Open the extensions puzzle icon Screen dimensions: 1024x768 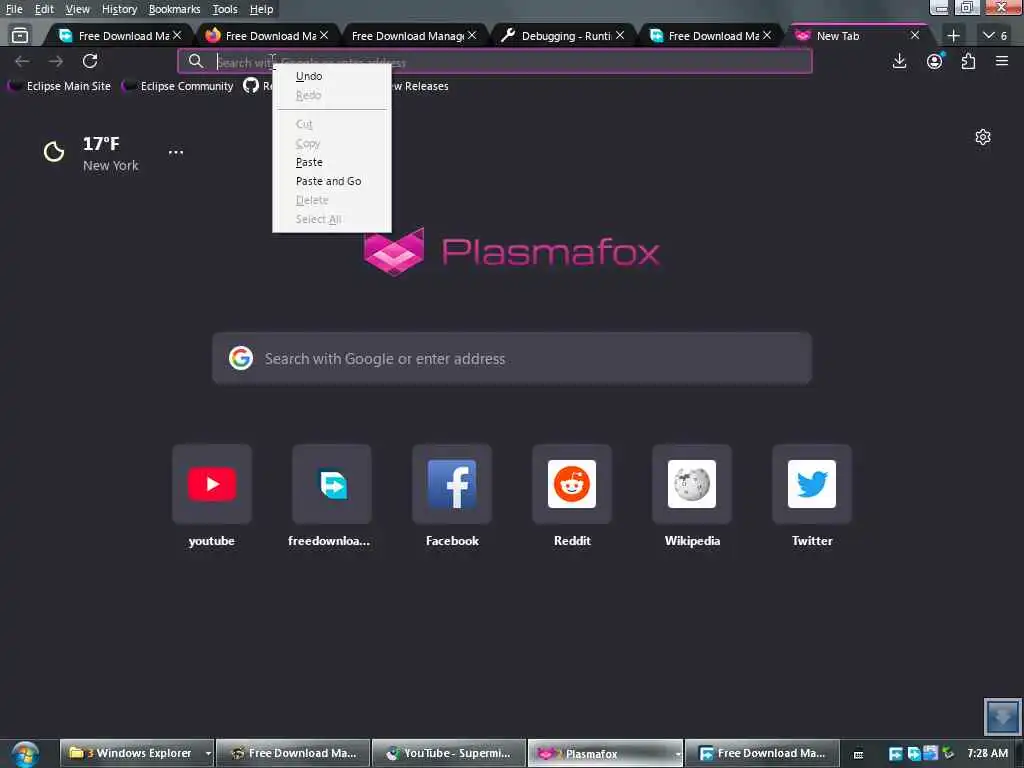[x=968, y=61]
